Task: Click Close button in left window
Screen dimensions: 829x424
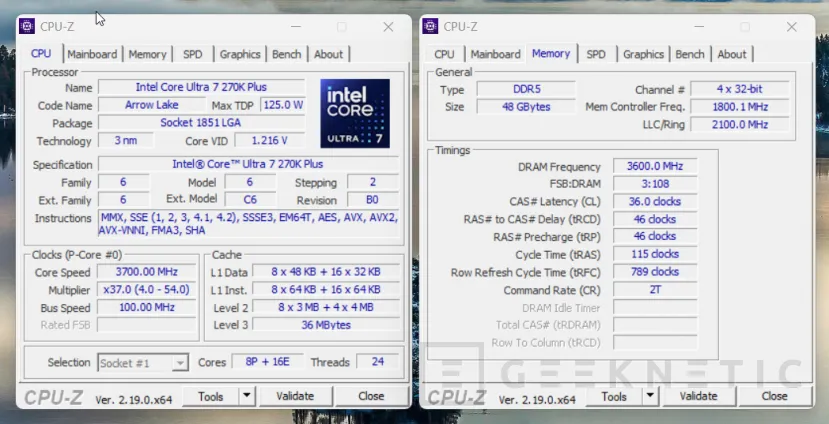Action: coord(371,396)
